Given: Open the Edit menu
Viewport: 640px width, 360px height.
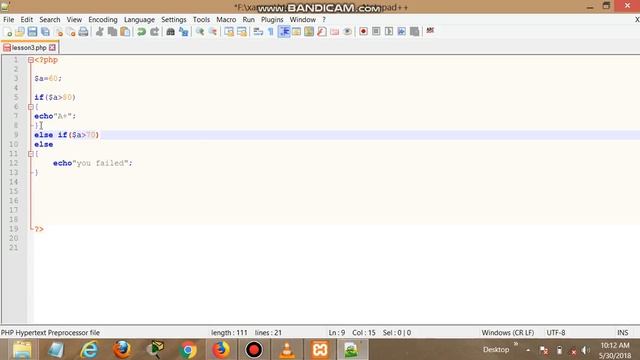Looking at the screenshot, I should click(27, 20).
